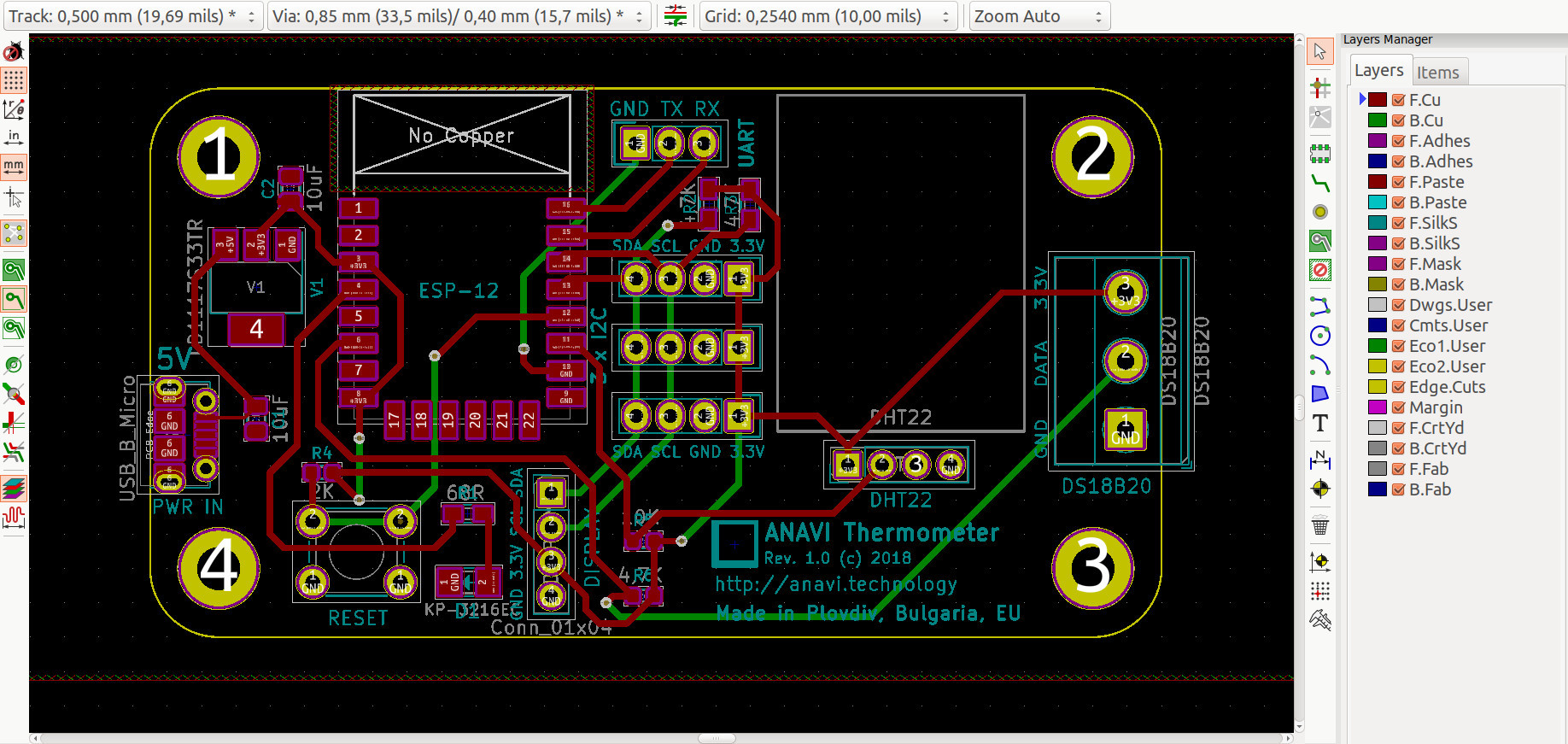This screenshot has height=744, width=1568.
Task: Select the measure distance tool
Action: click(x=1320, y=620)
